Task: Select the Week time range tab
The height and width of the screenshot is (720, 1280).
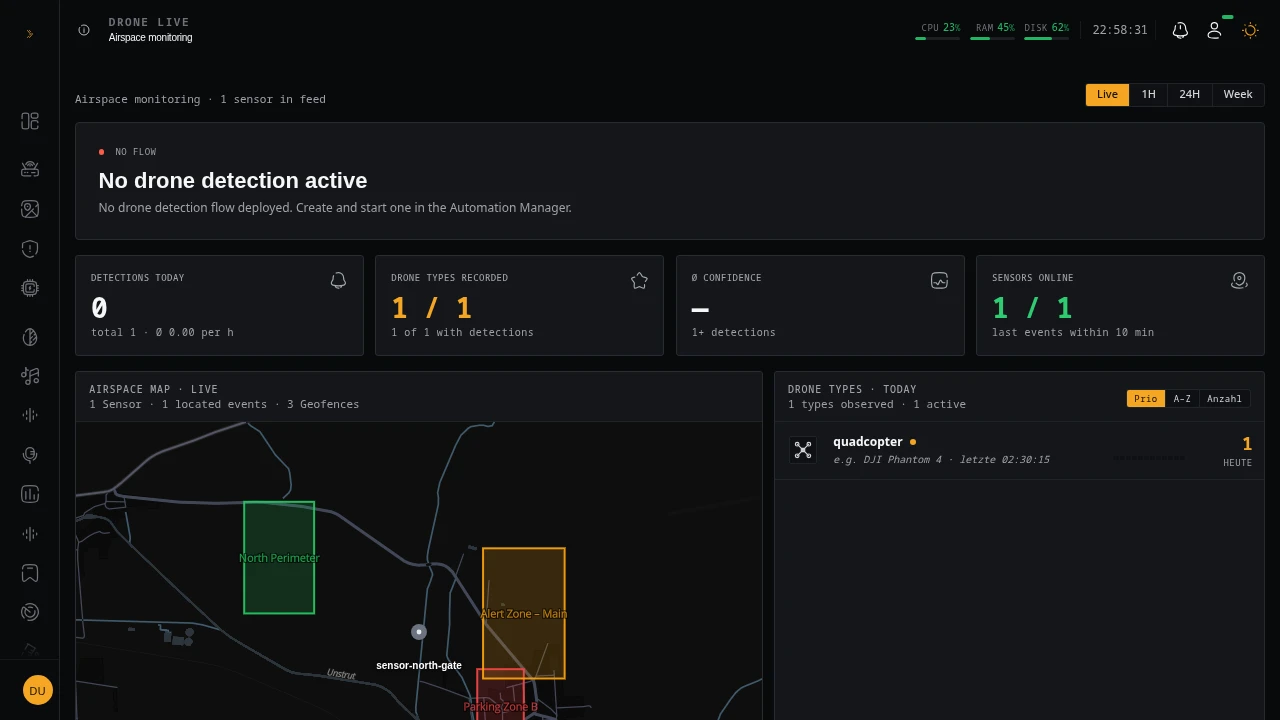Action: coord(1238,95)
